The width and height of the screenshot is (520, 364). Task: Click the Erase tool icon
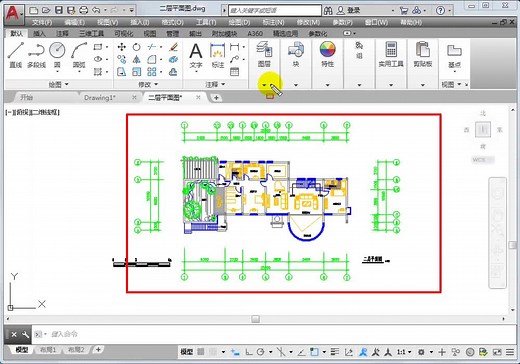[x=173, y=47]
